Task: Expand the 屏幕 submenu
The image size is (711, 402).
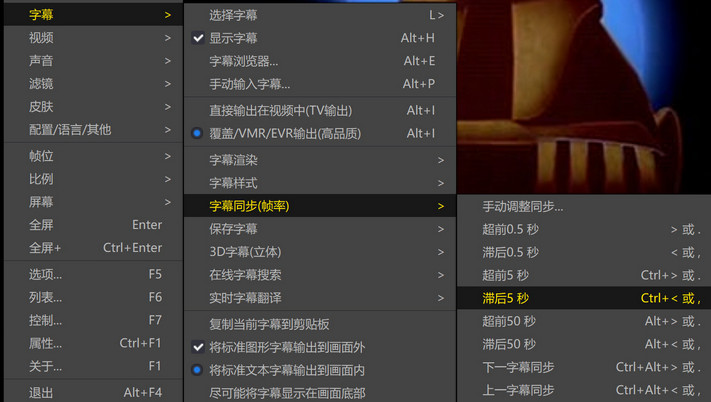Action: click(93, 202)
